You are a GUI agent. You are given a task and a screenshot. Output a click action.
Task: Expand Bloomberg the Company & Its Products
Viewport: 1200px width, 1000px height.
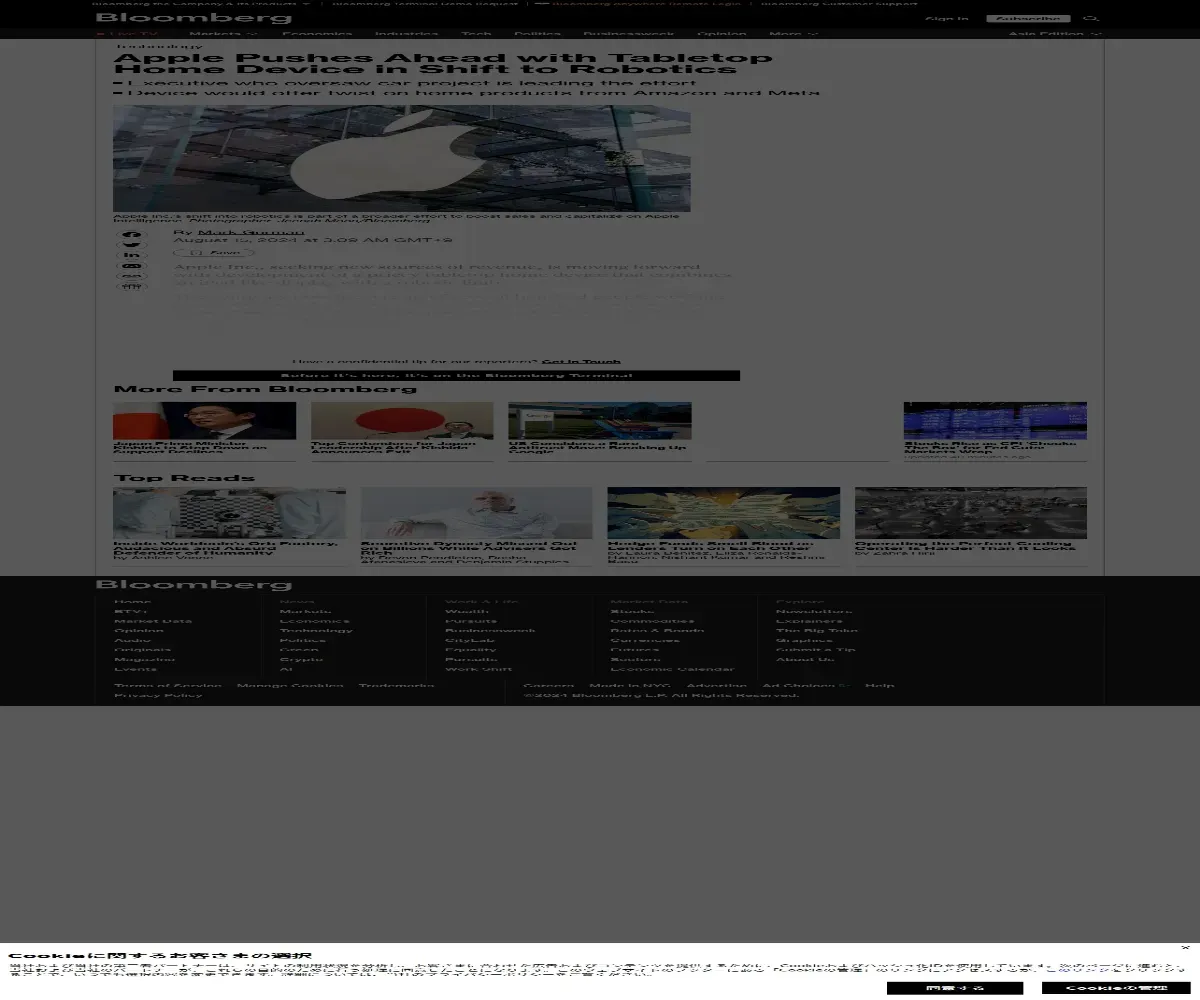[201, 3]
